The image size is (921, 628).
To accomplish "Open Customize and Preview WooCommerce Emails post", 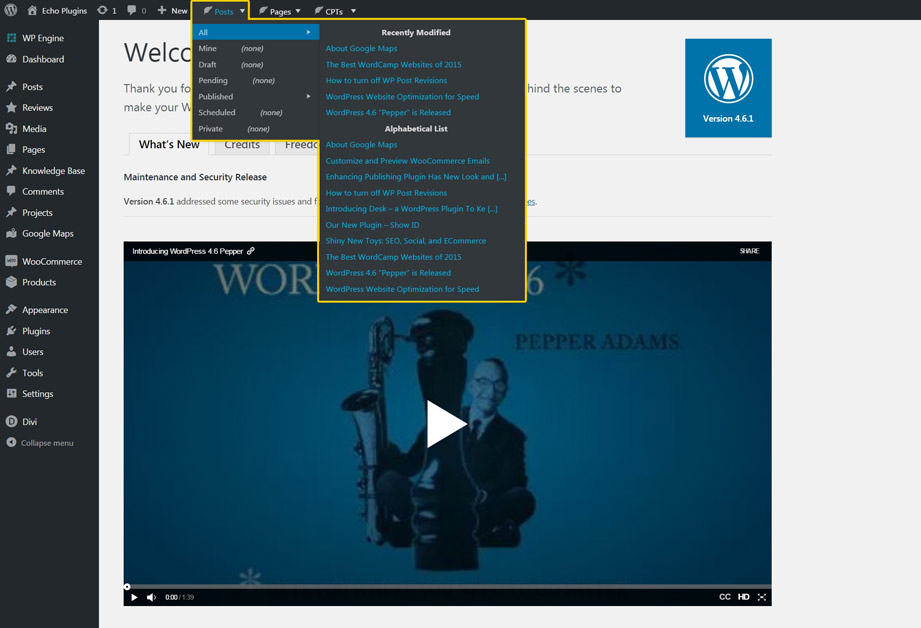I will tap(408, 160).
